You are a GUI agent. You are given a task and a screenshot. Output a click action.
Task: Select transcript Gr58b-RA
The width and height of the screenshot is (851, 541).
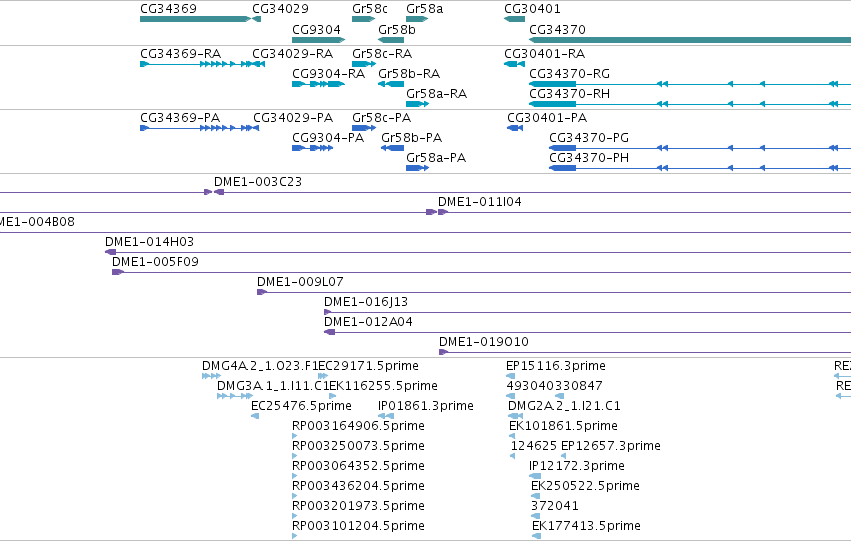391,84
